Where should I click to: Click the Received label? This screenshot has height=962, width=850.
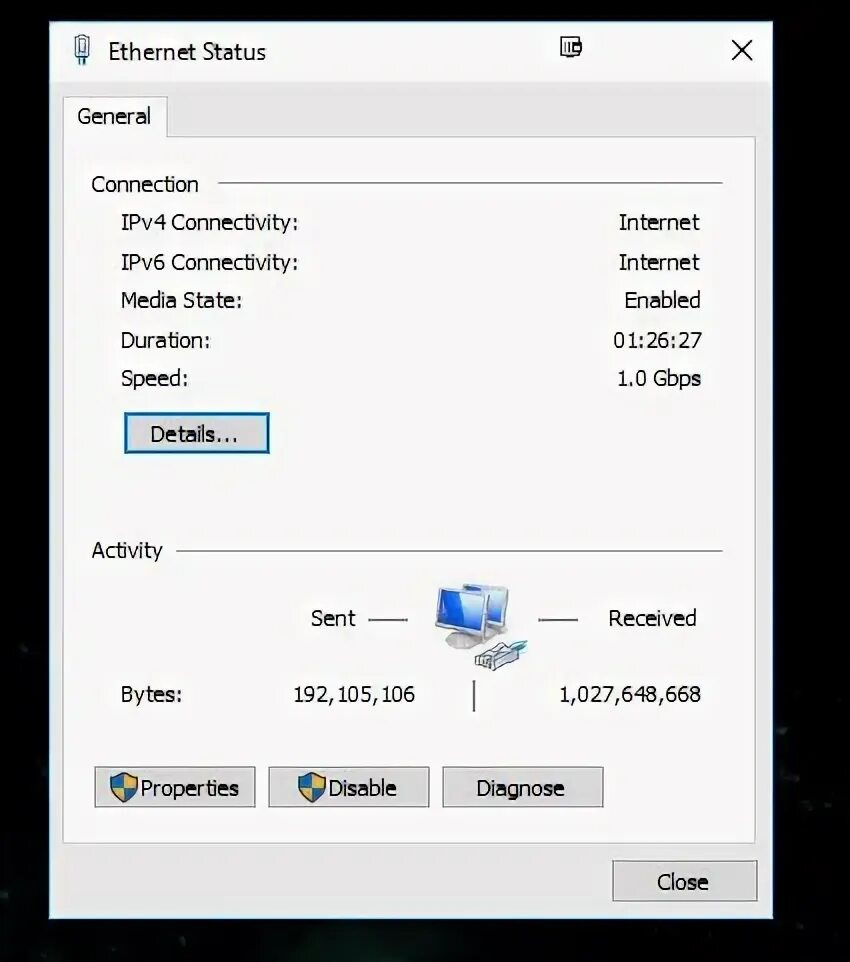[x=652, y=618]
